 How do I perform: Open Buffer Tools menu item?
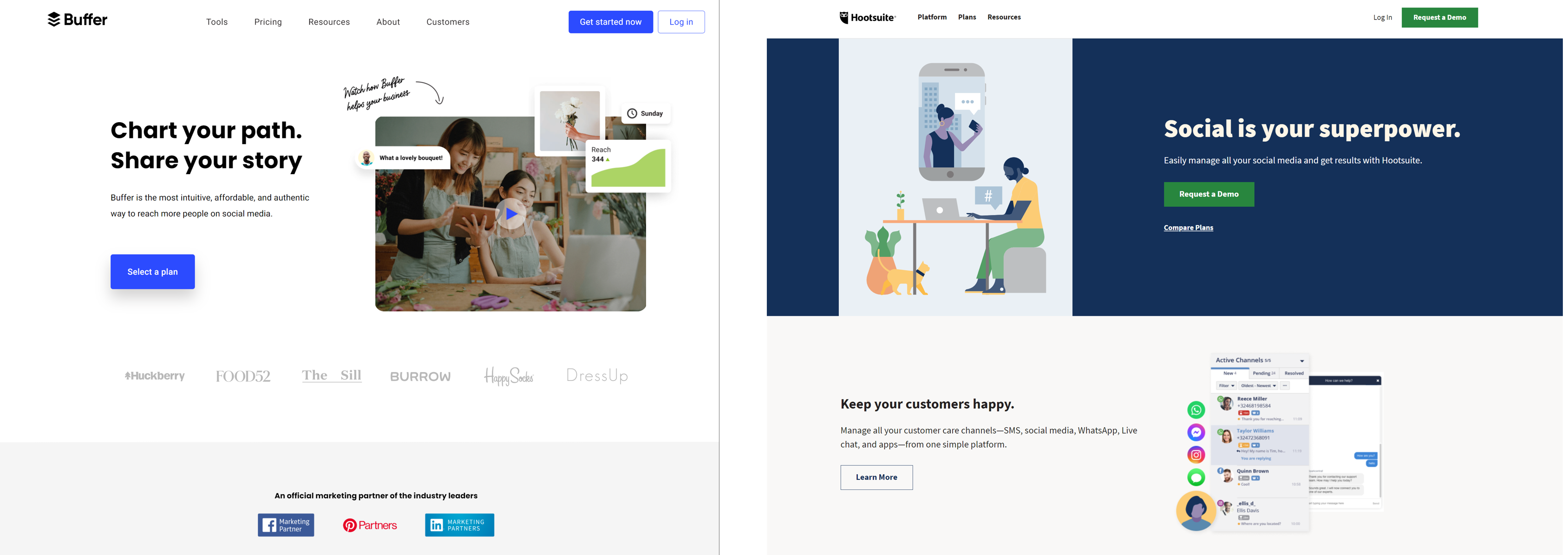tap(217, 21)
